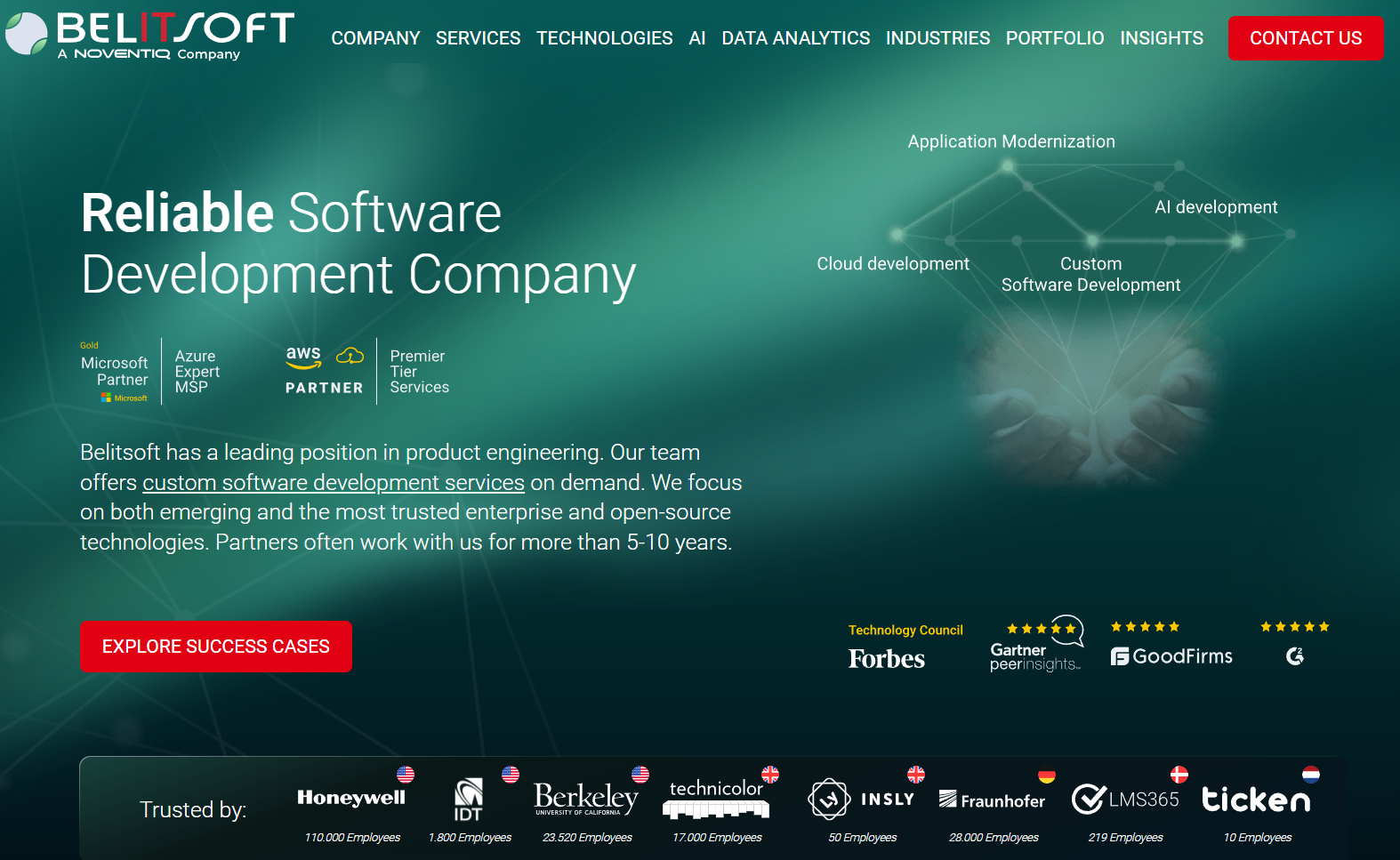Screen dimensions: 1400x860
Task: Open the INSIGHTS menu item
Action: pos(1162,38)
